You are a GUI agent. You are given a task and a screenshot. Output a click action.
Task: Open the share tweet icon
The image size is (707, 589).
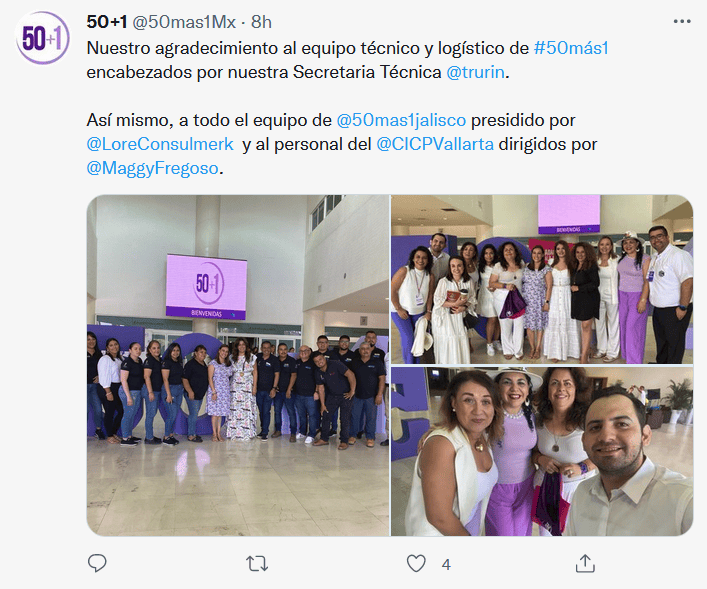click(585, 563)
